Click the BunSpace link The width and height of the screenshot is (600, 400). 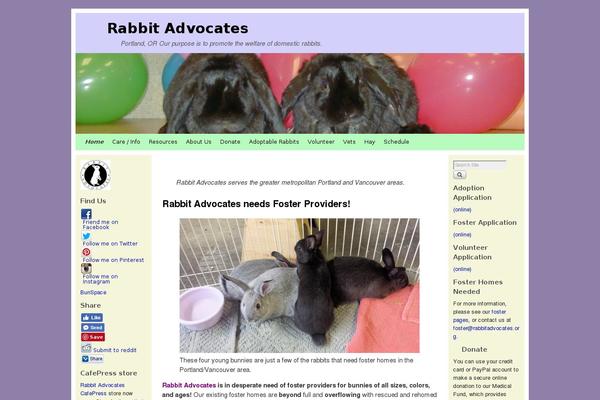coord(93,292)
